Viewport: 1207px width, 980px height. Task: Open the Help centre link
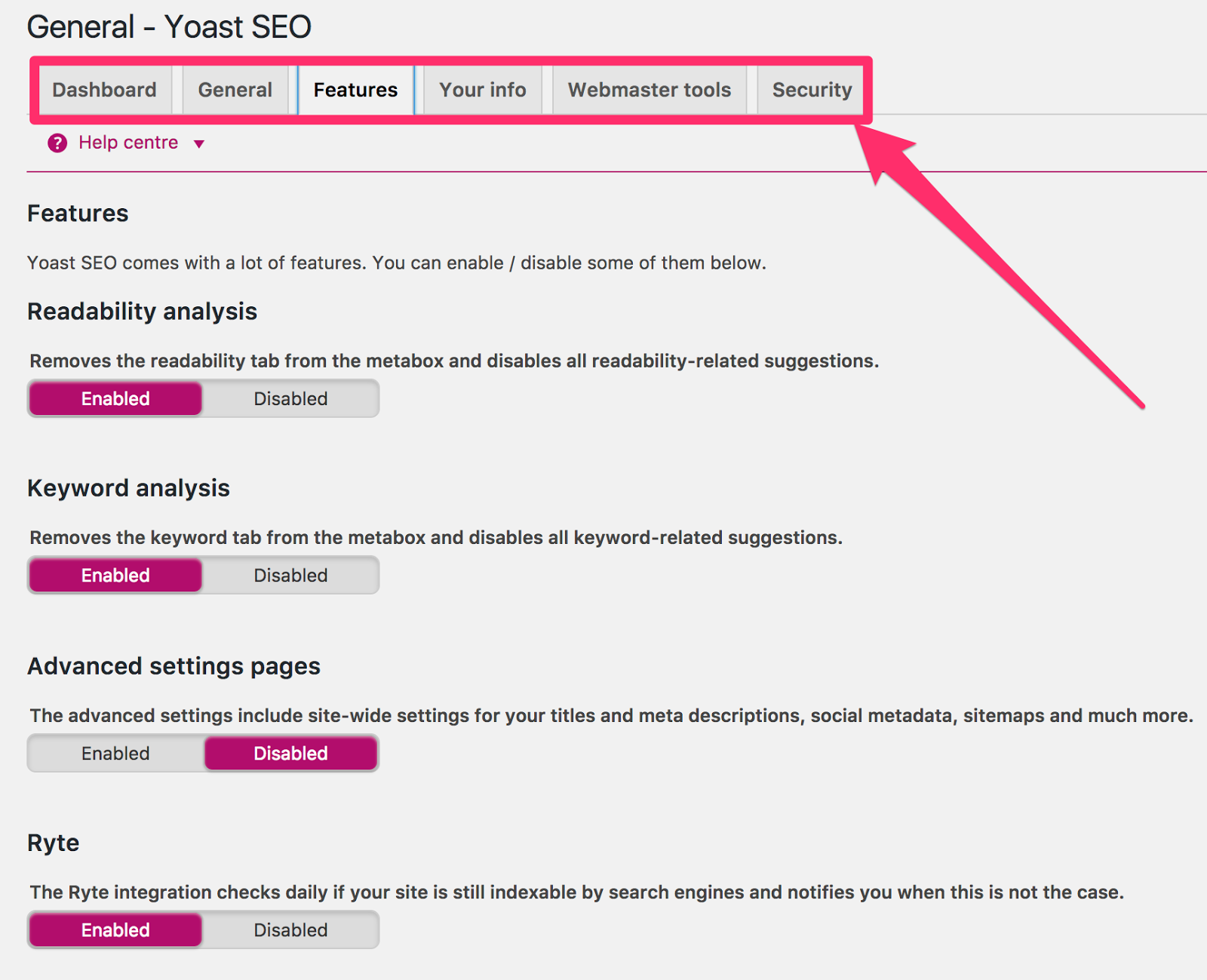128,143
